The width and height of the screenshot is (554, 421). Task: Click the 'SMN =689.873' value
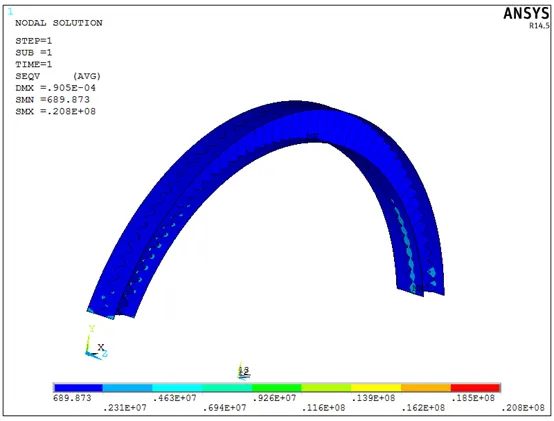pos(52,100)
